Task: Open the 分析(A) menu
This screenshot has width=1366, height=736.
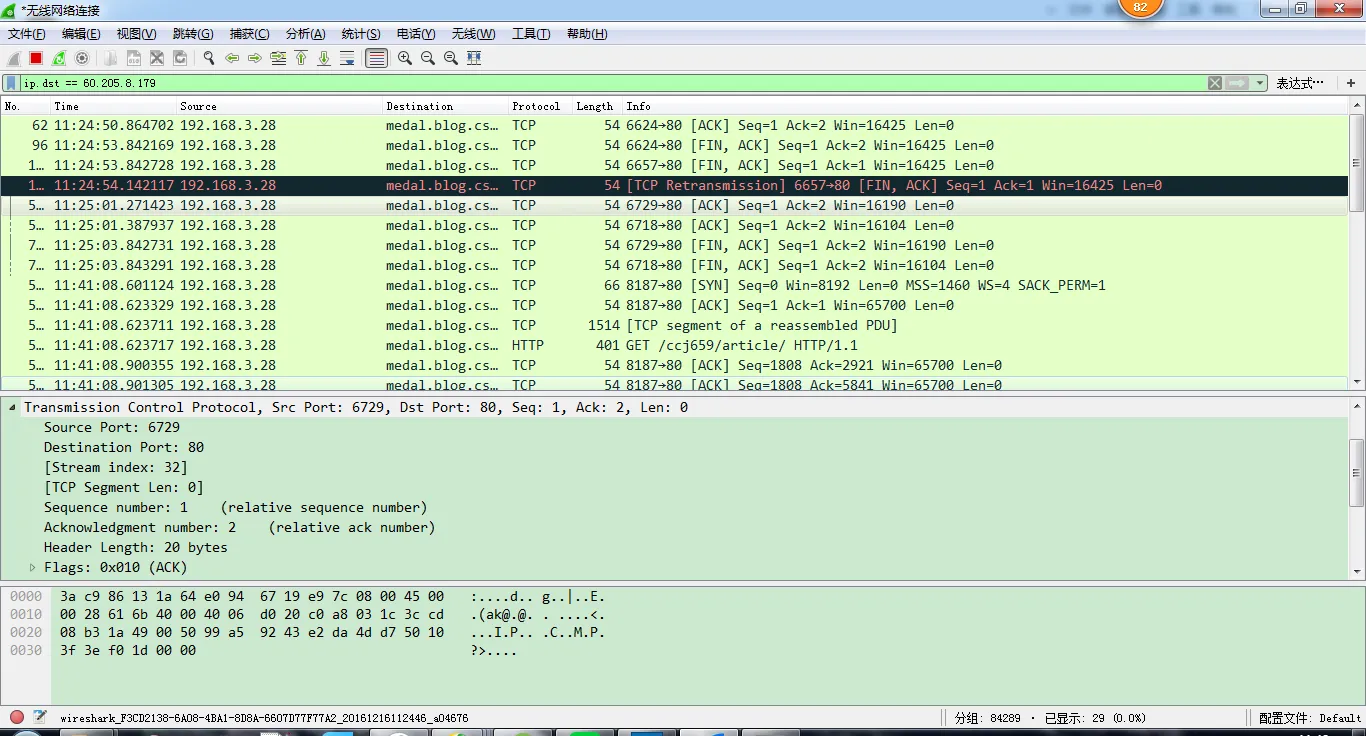Action: tap(305, 34)
